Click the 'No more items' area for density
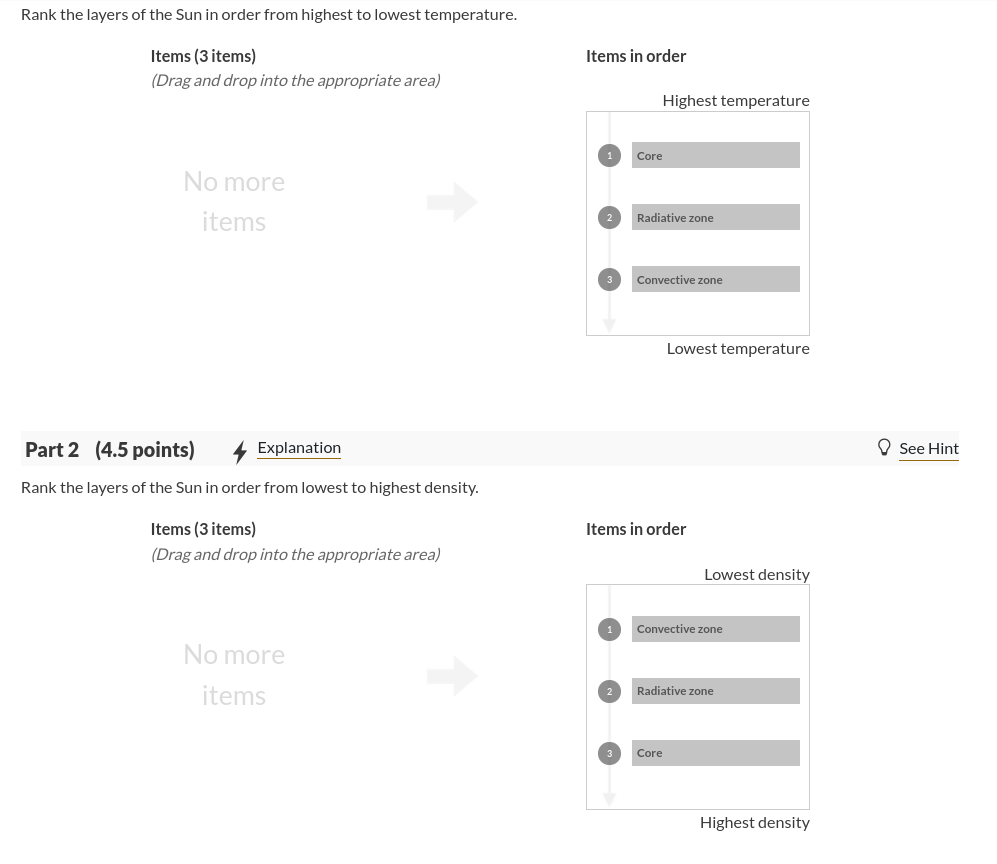Screen dimensions: 997x864 click(234, 675)
